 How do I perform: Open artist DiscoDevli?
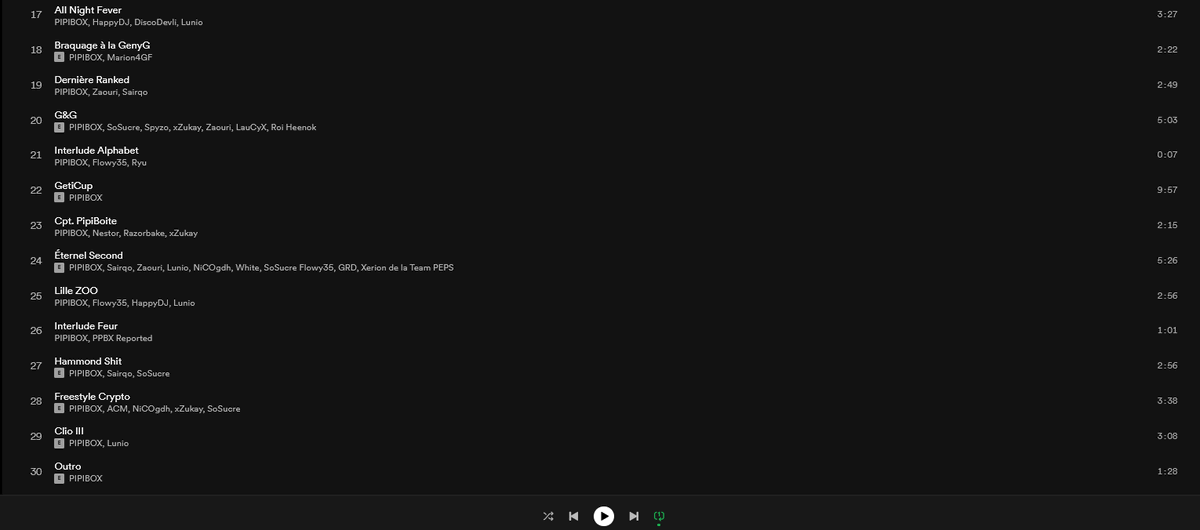click(155, 22)
